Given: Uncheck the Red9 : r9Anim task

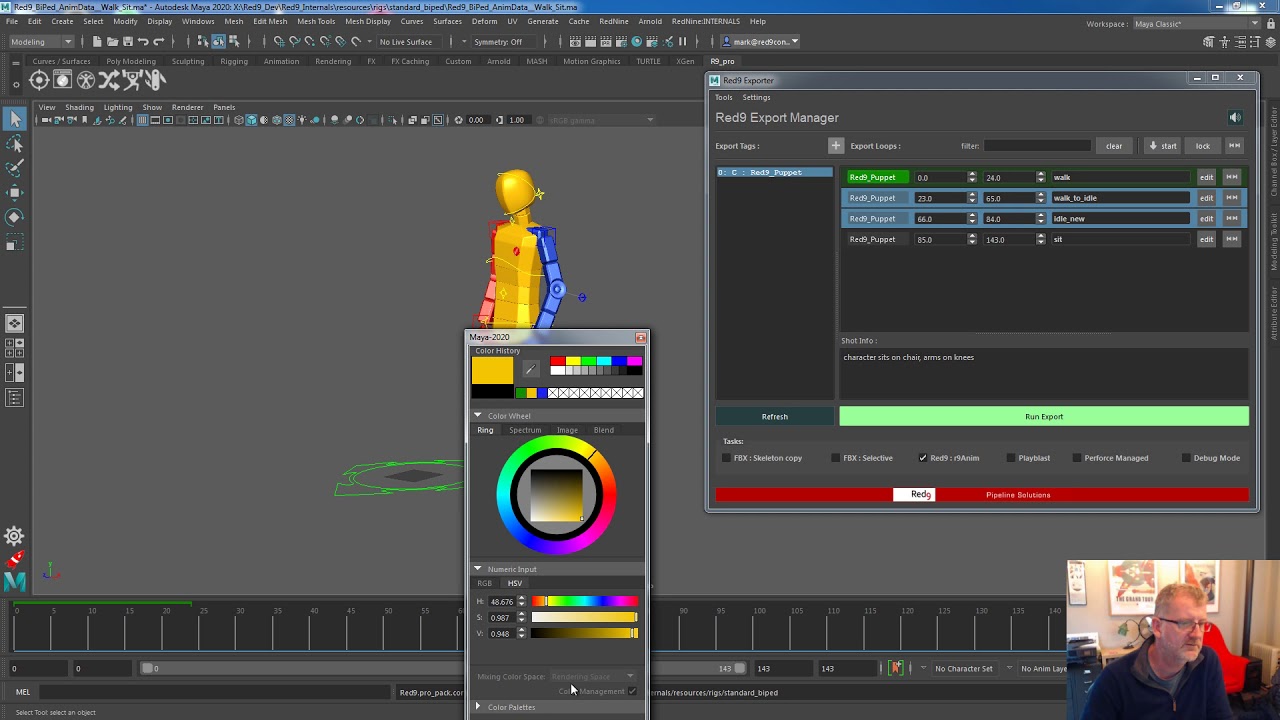Looking at the screenshot, I should click(923, 458).
